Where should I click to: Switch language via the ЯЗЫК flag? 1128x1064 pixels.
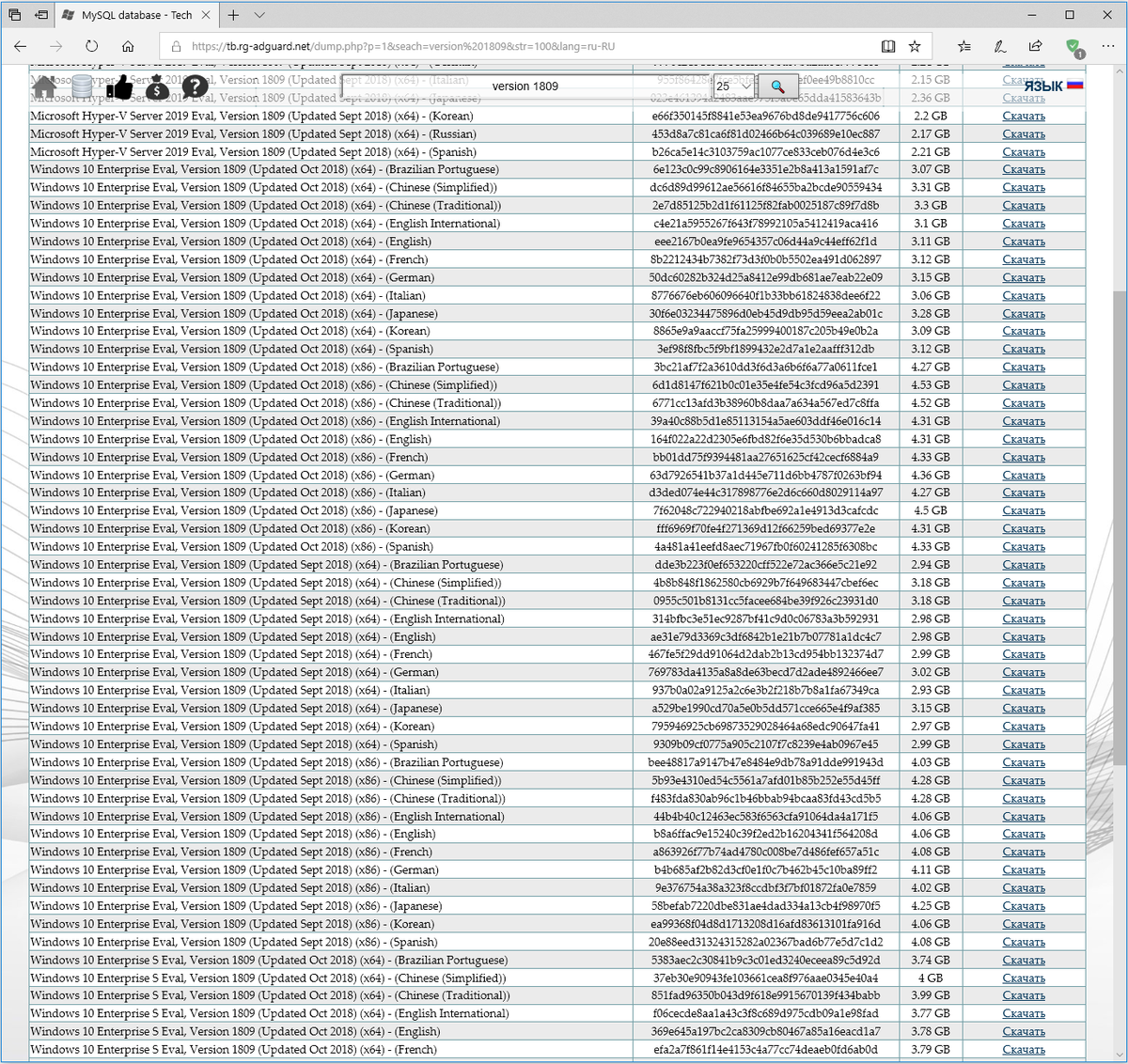(1054, 86)
